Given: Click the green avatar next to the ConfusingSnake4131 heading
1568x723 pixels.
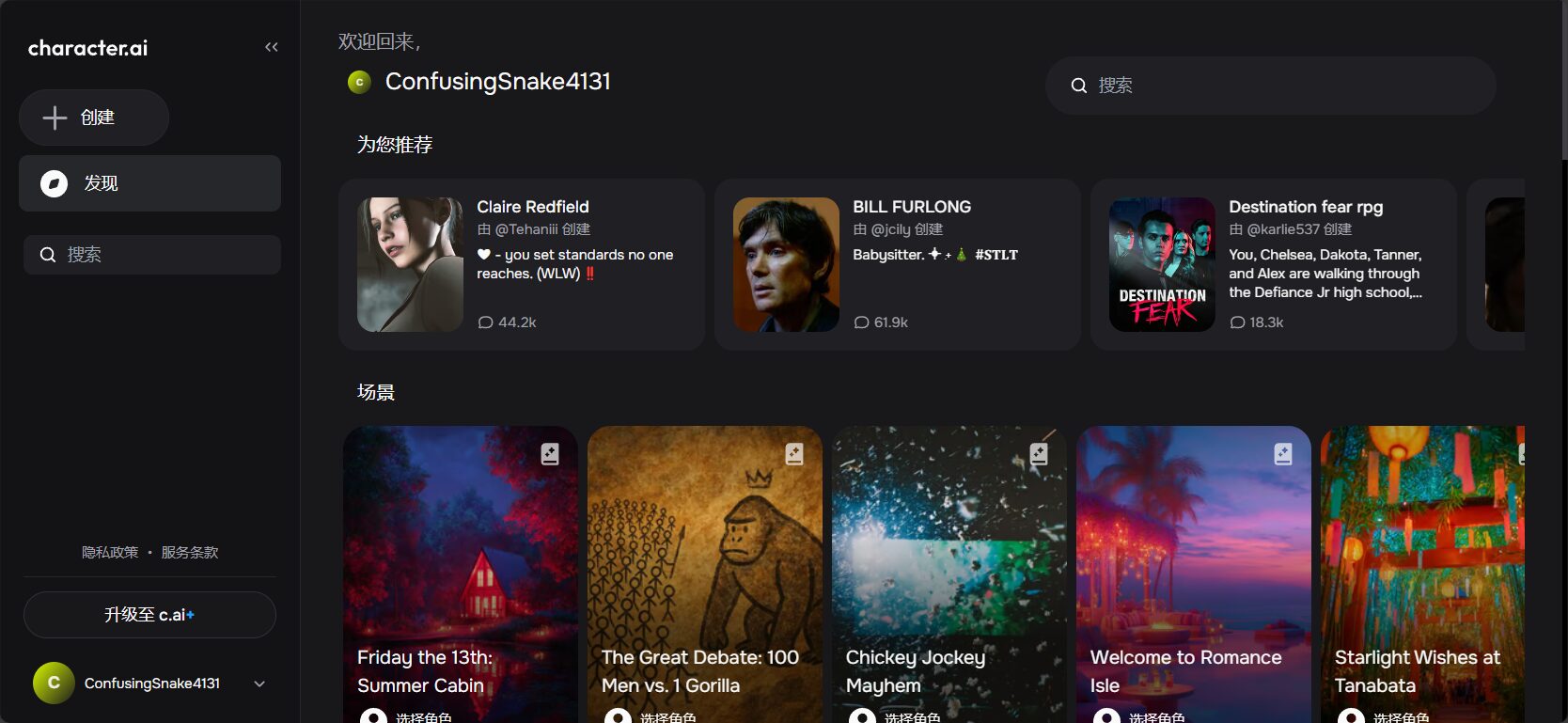Looking at the screenshot, I should click(x=359, y=83).
